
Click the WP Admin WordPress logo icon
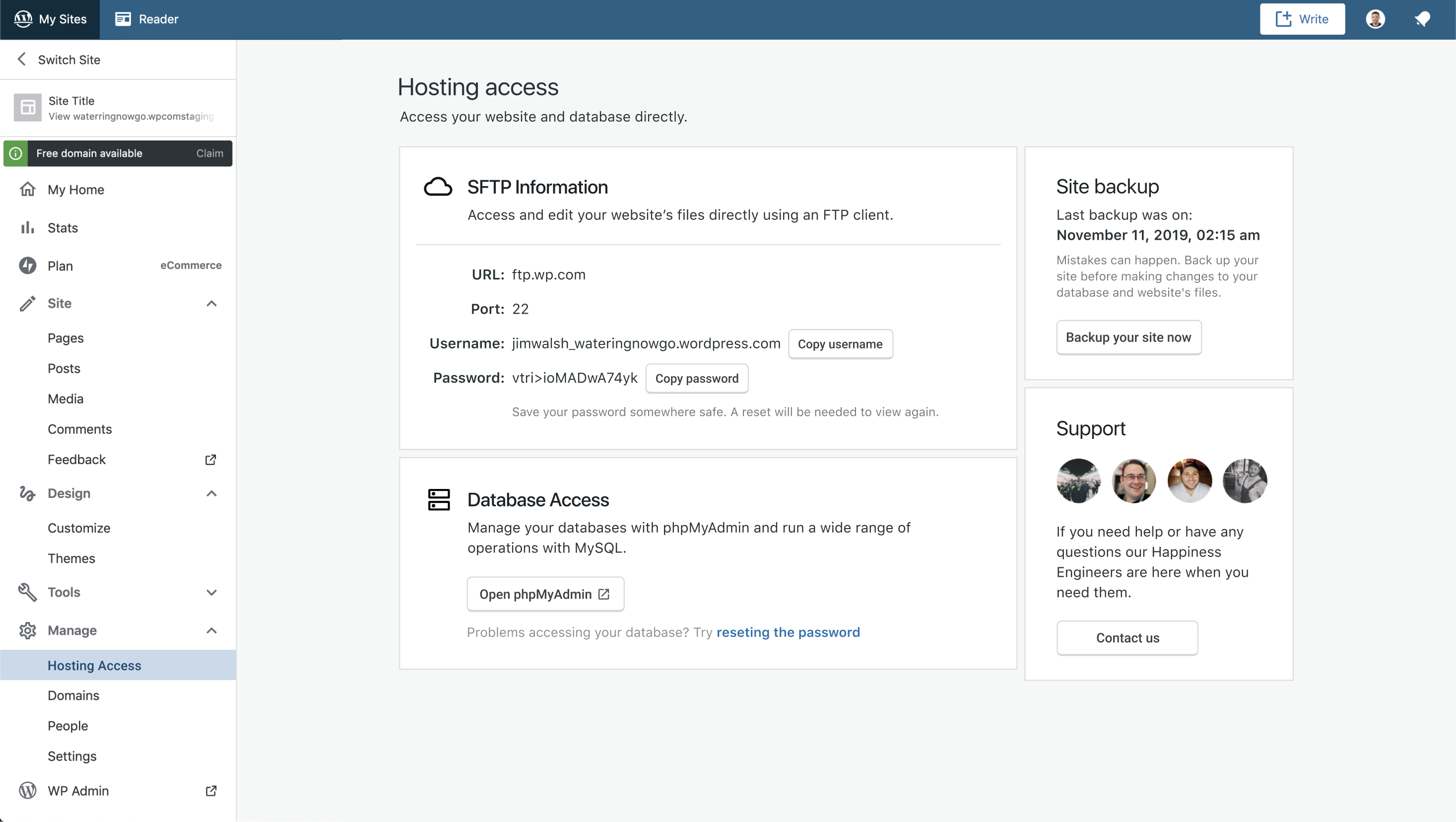pos(27,790)
